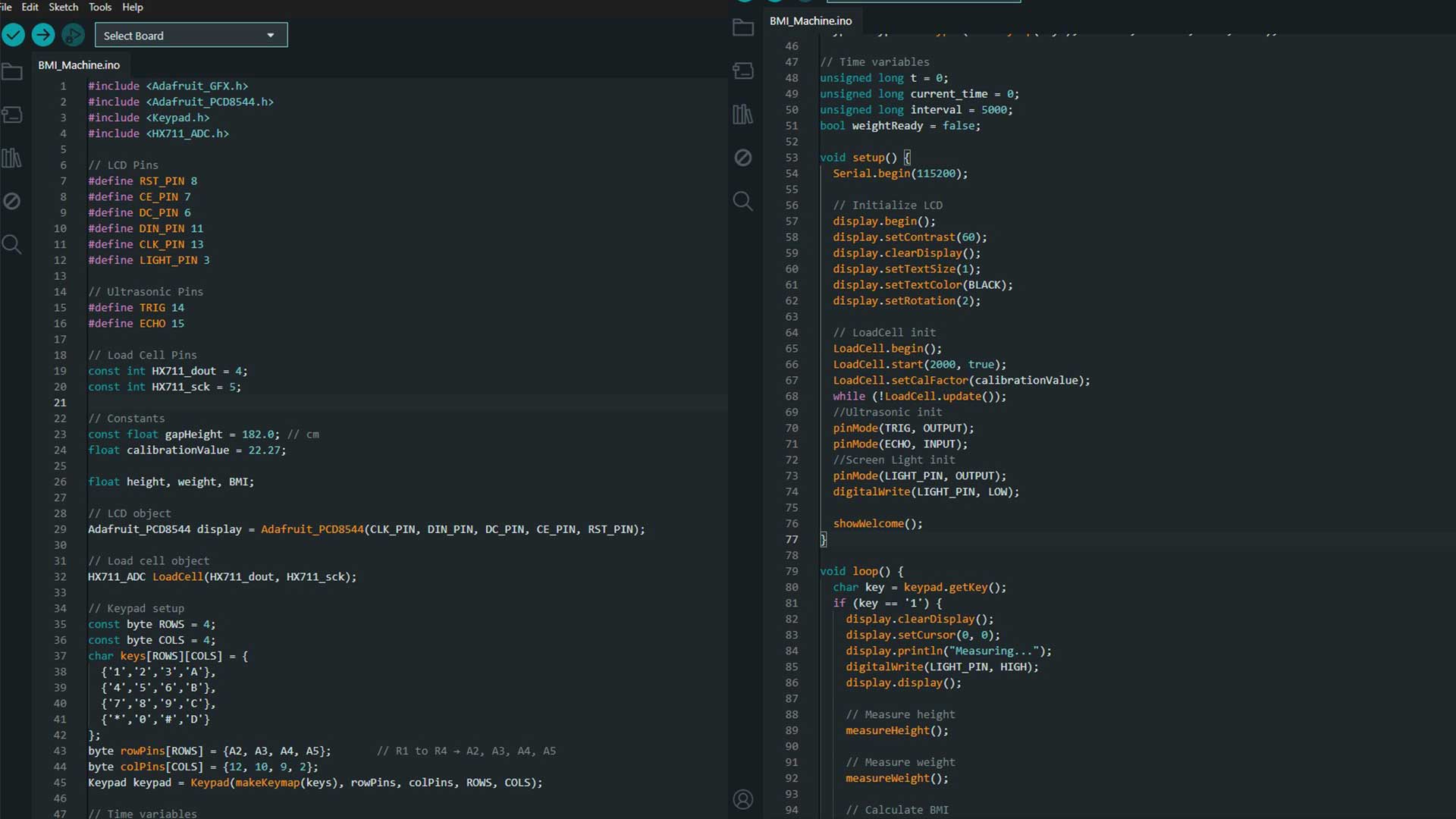
Task: Click '#define TRIG 14' line
Action: pyautogui.click(x=136, y=308)
